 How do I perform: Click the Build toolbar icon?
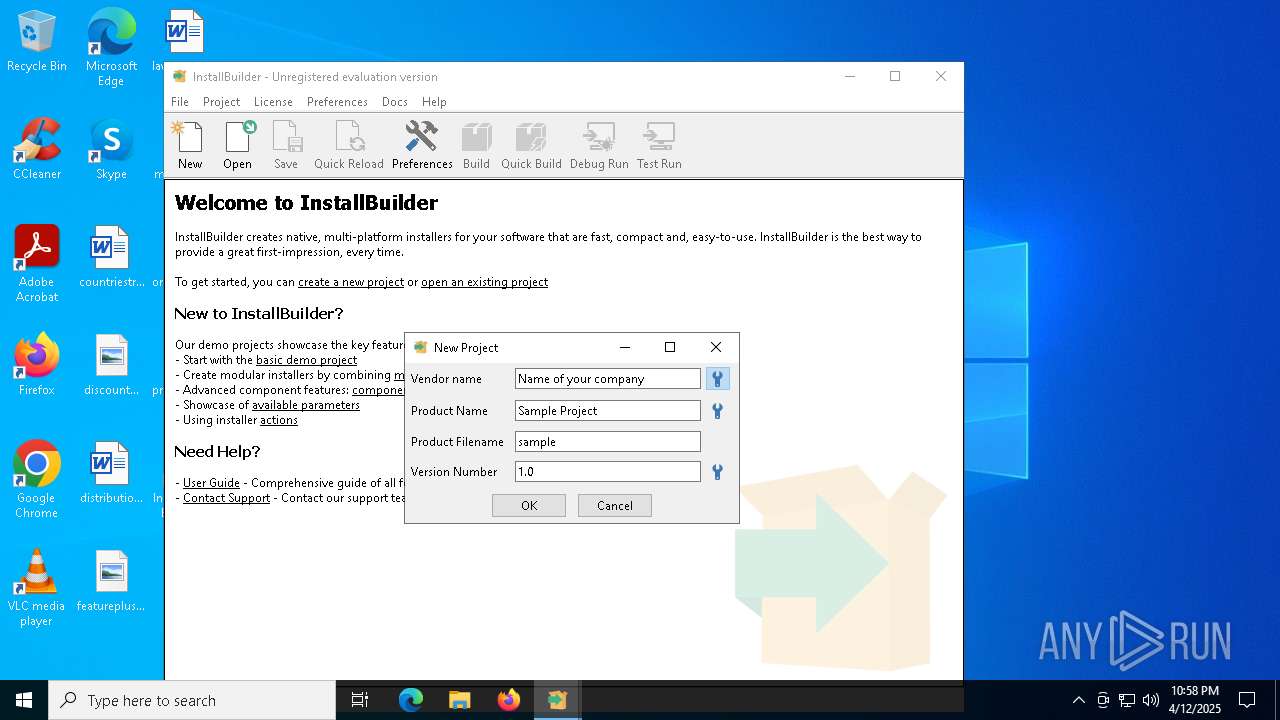pos(476,145)
